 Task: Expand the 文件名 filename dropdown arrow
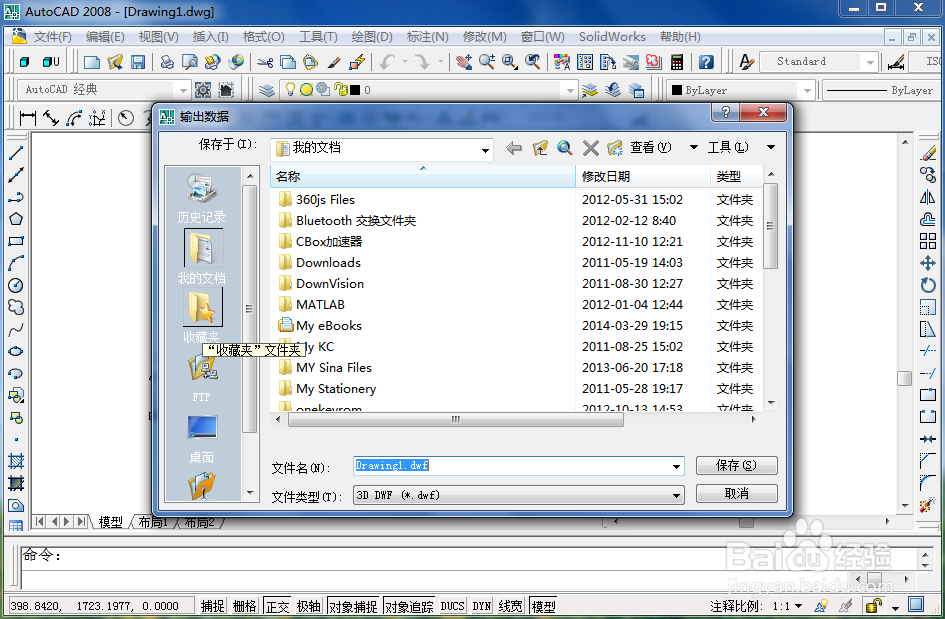676,466
